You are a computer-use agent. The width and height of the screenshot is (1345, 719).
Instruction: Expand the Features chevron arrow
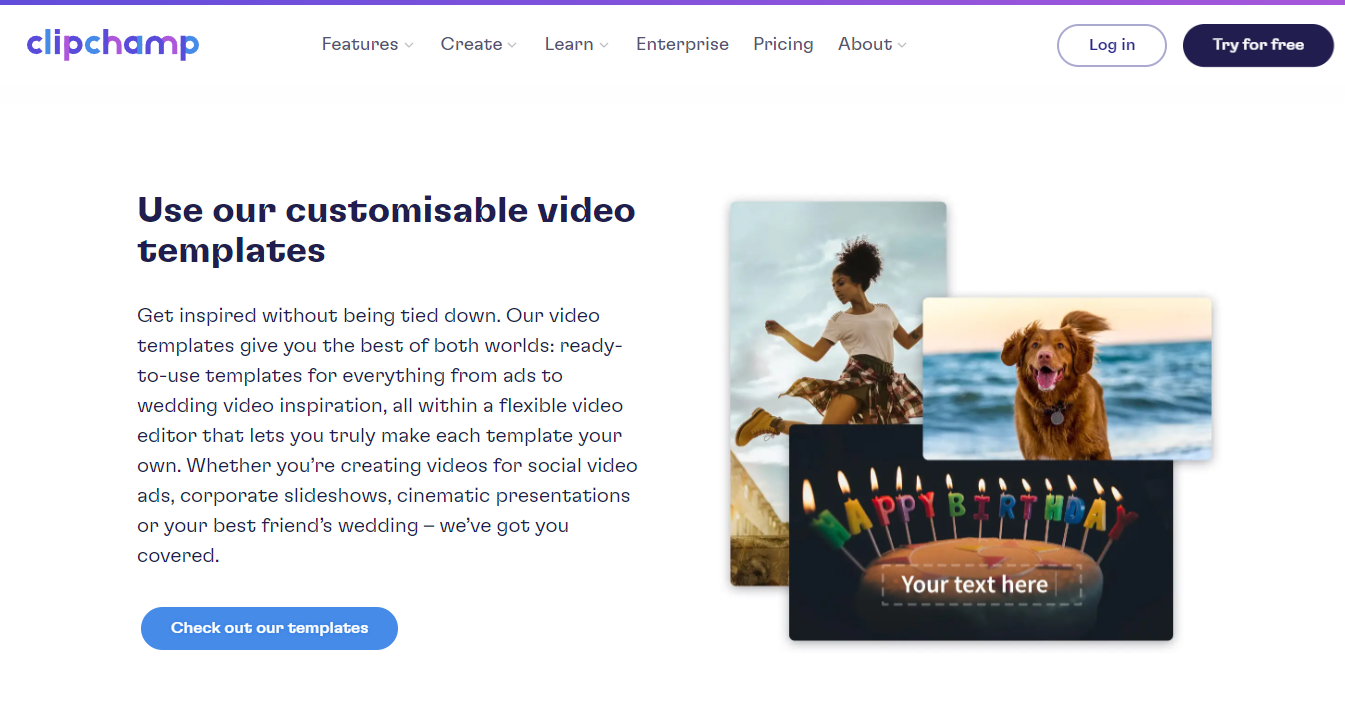(x=408, y=45)
